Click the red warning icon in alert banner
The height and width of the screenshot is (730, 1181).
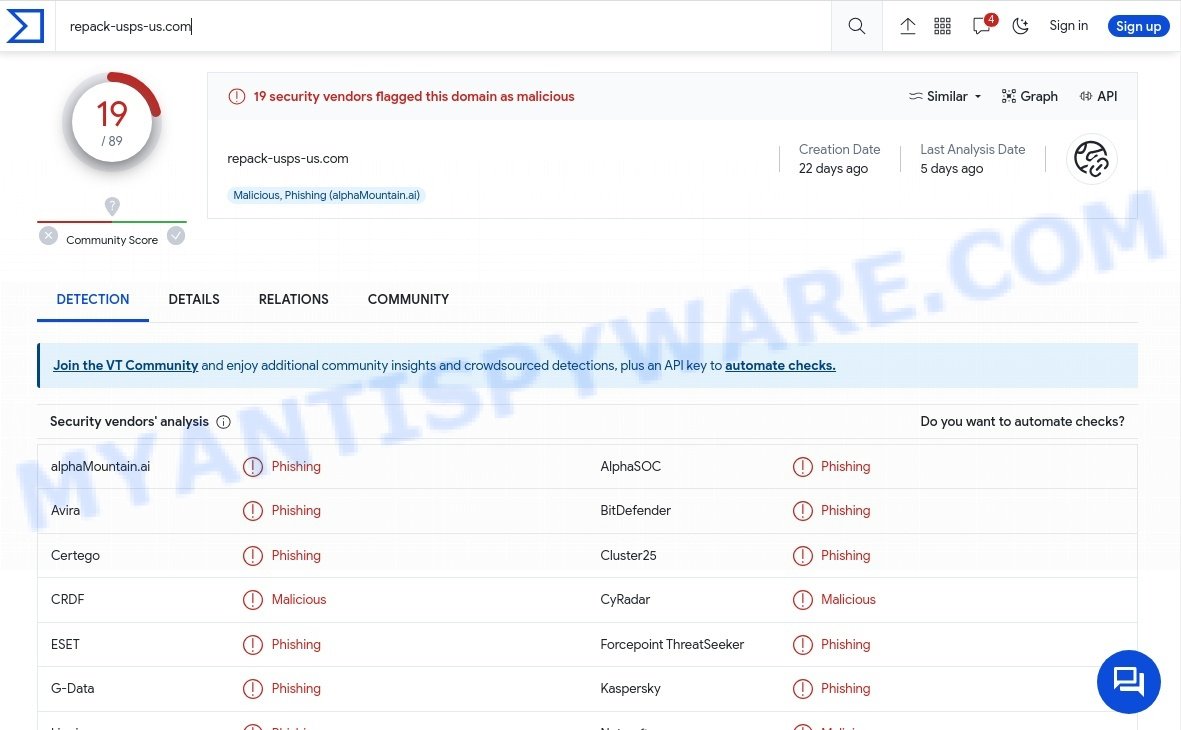(x=237, y=96)
